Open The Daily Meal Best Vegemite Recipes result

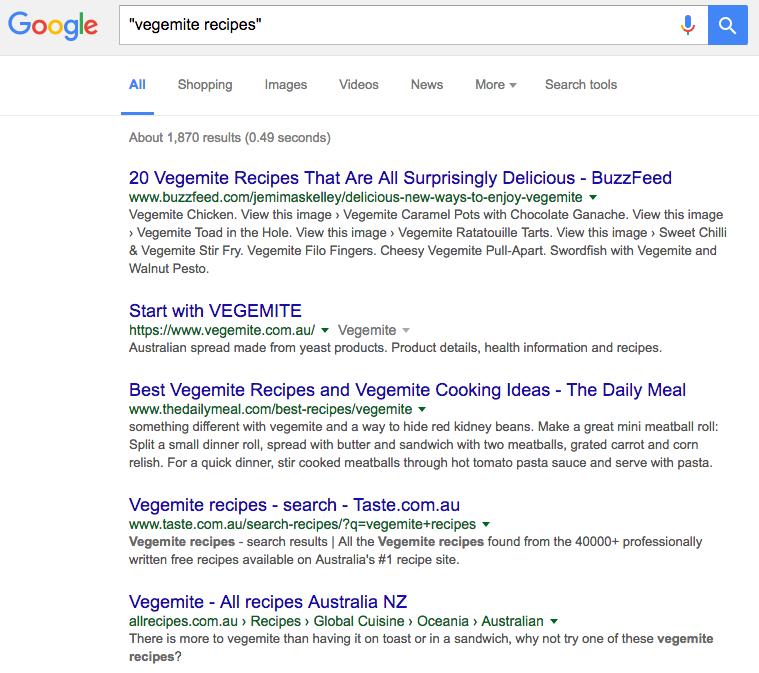tap(407, 390)
